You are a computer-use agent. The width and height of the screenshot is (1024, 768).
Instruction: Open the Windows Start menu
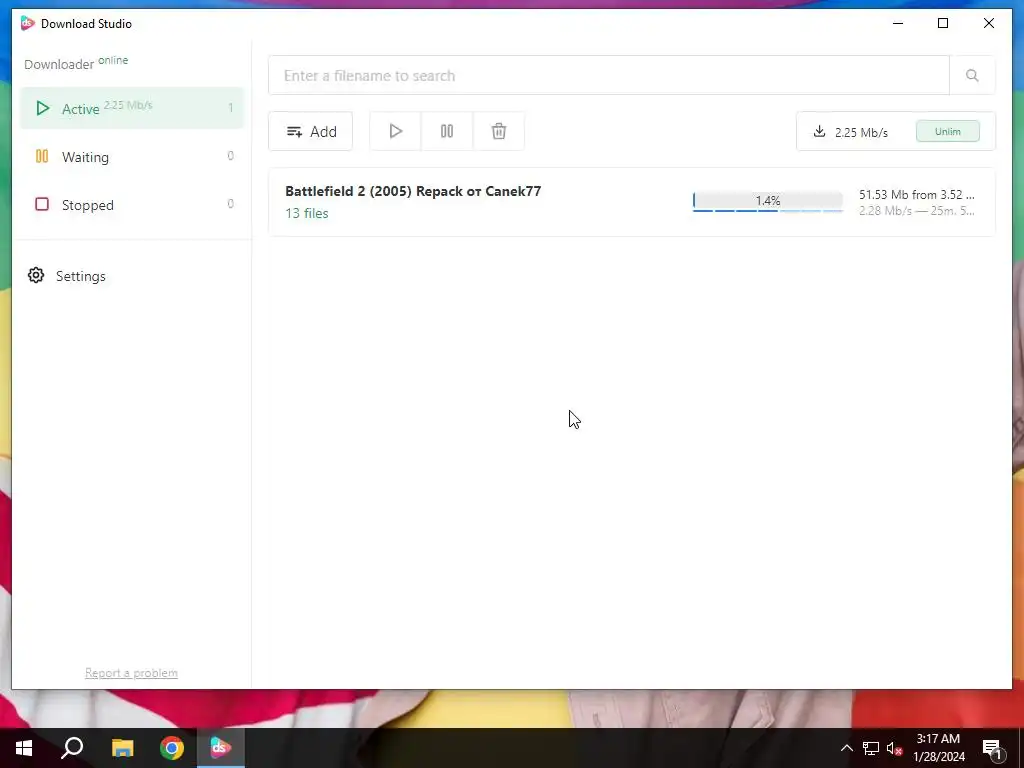click(24, 748)
